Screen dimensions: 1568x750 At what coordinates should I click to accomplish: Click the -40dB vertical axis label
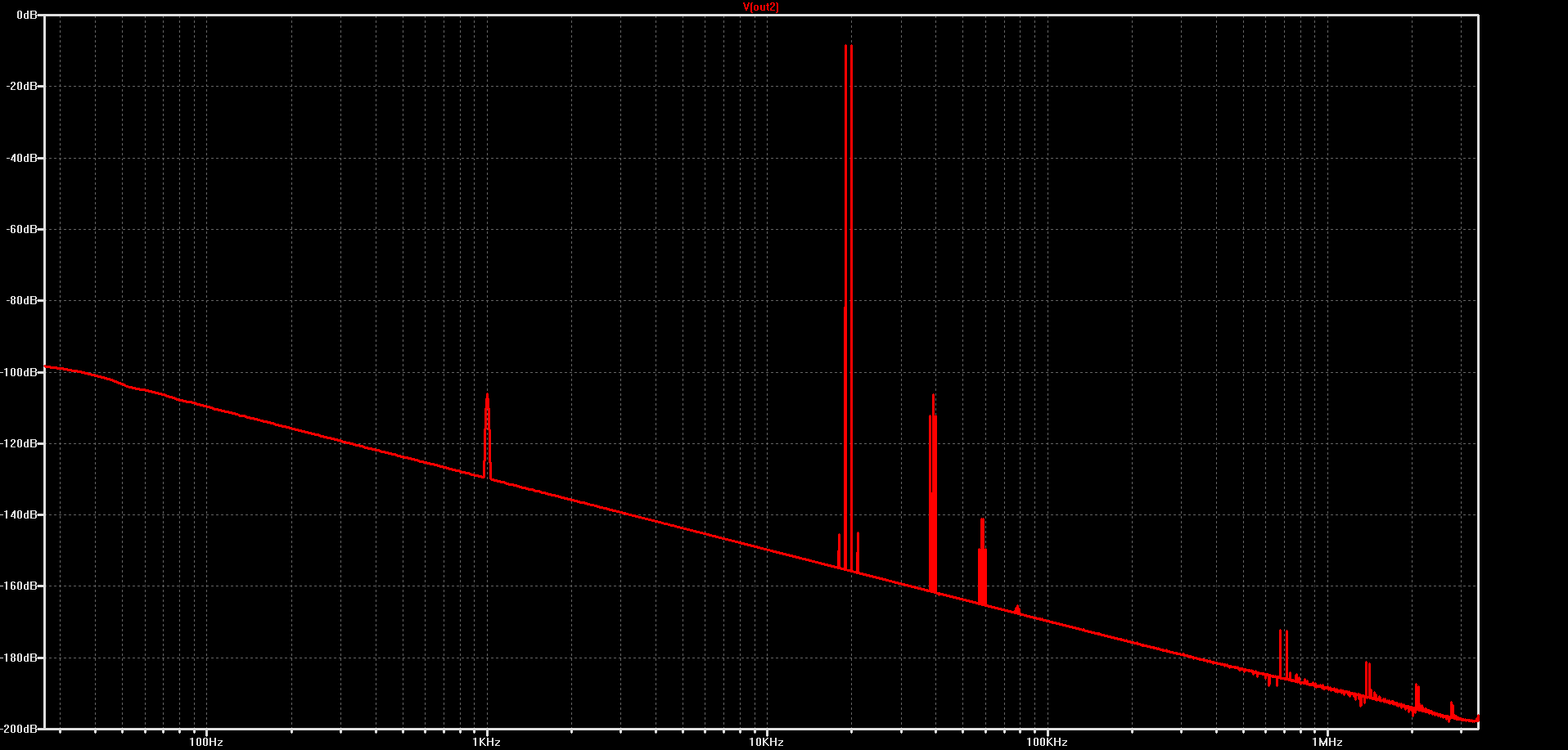coord(22,158)
